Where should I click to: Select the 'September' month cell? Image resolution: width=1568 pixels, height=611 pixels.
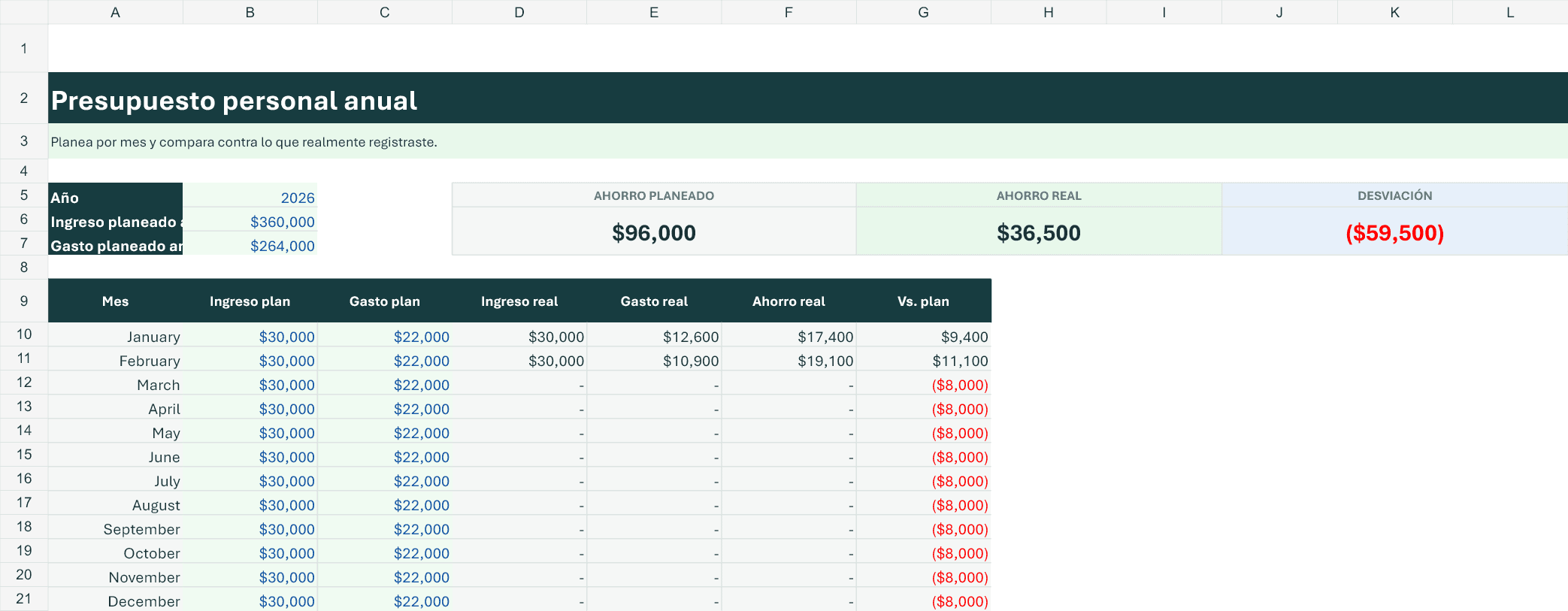(x=116, y=527)
